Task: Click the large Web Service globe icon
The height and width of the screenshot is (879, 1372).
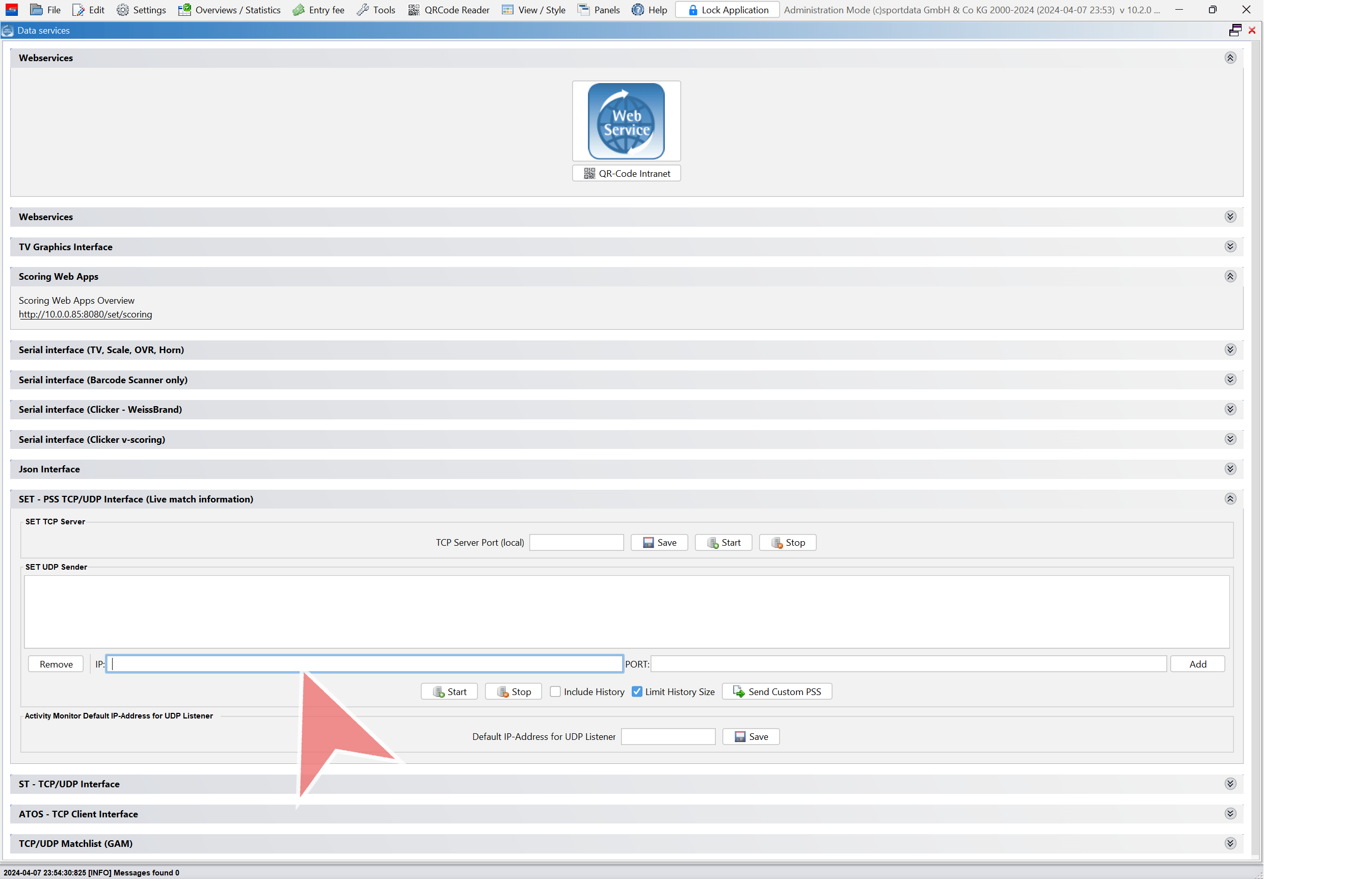Action: coord(626,121)
